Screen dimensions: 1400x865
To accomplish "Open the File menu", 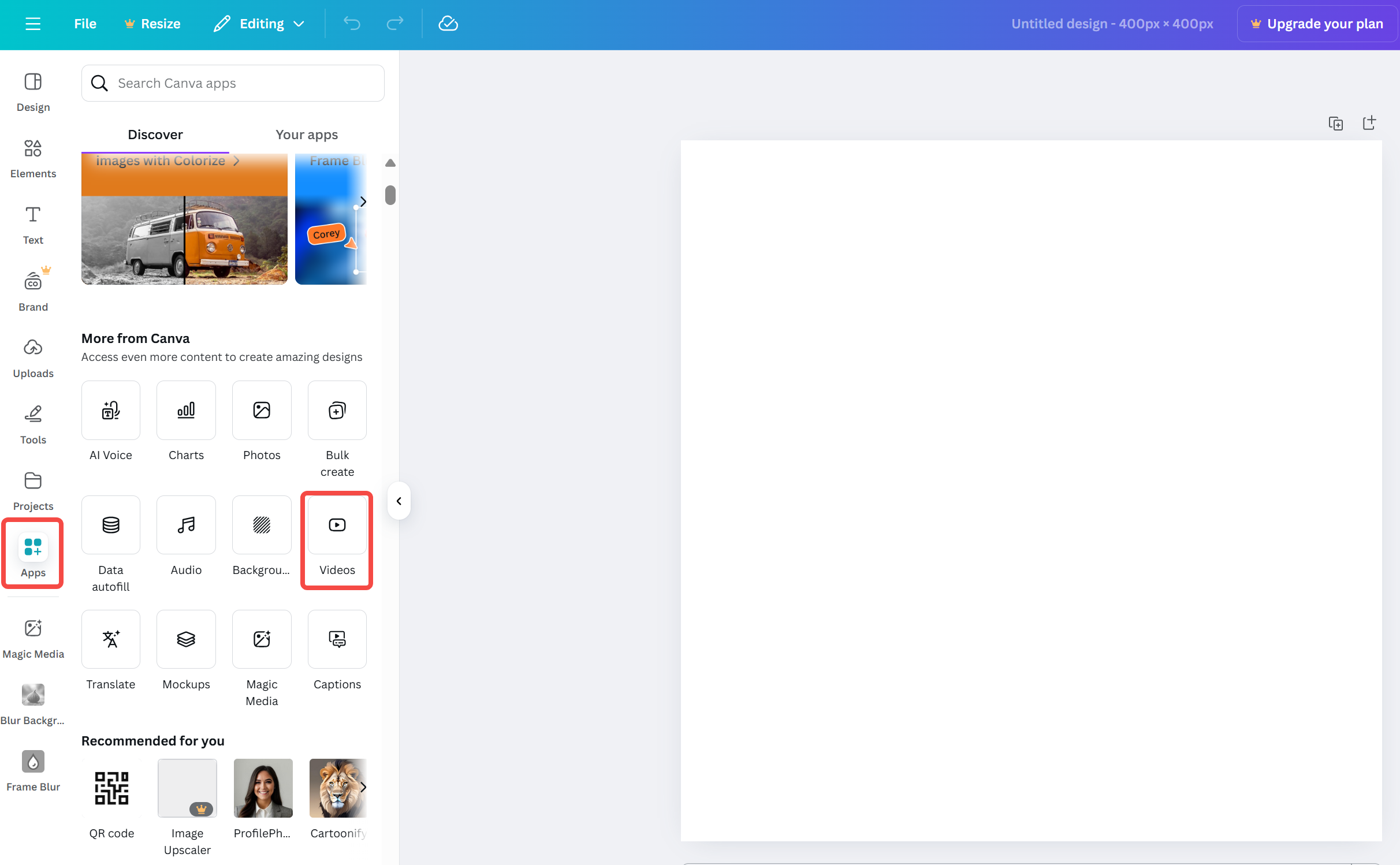I will (84, 24).
